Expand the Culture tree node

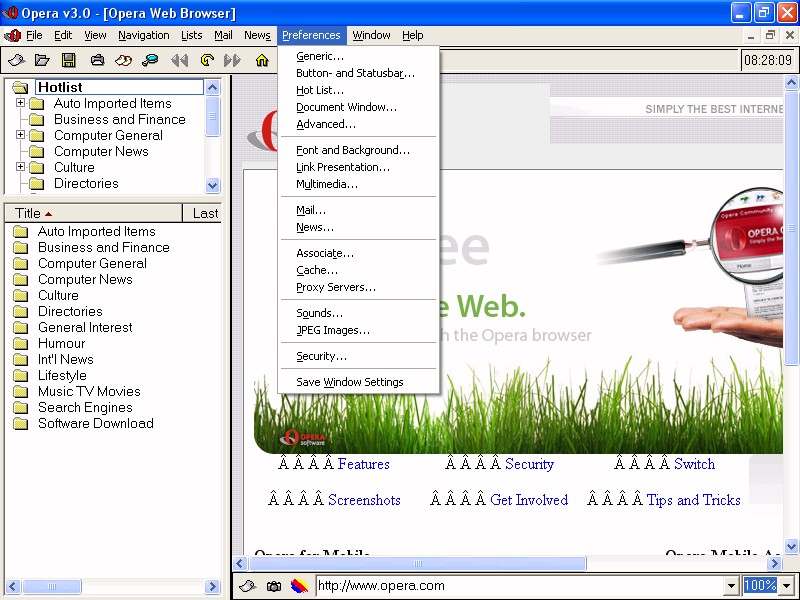pos(20,166)
